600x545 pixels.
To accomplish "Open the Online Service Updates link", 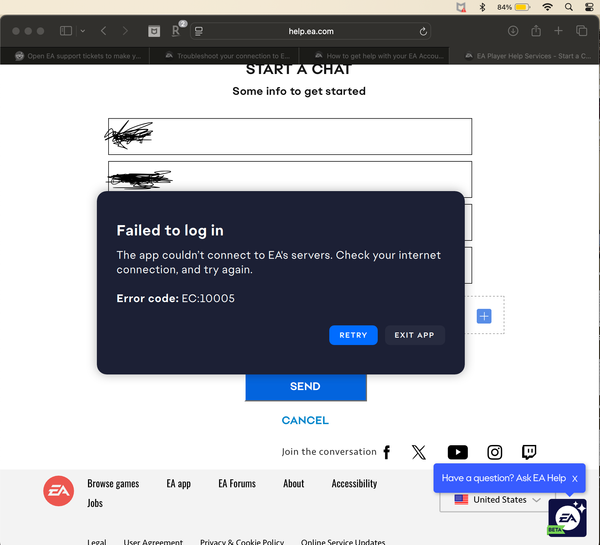I will point(343,542).
